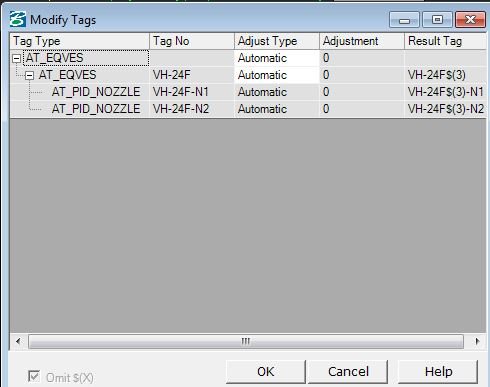Click the Cancel button
The height and width of the screenshot is (387, 490).
point(348,371)
